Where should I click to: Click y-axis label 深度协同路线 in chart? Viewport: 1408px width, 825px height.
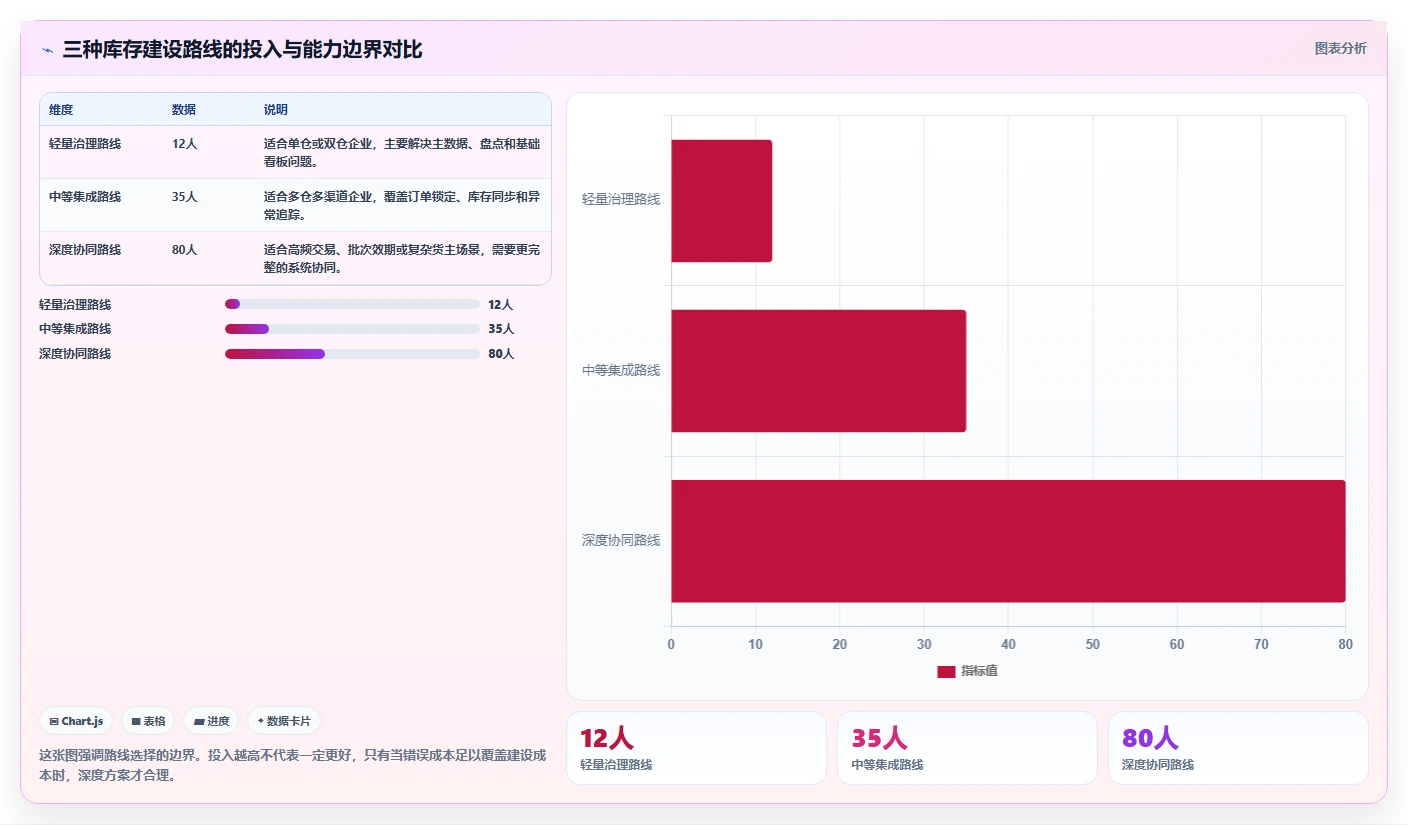click(621, 541)
